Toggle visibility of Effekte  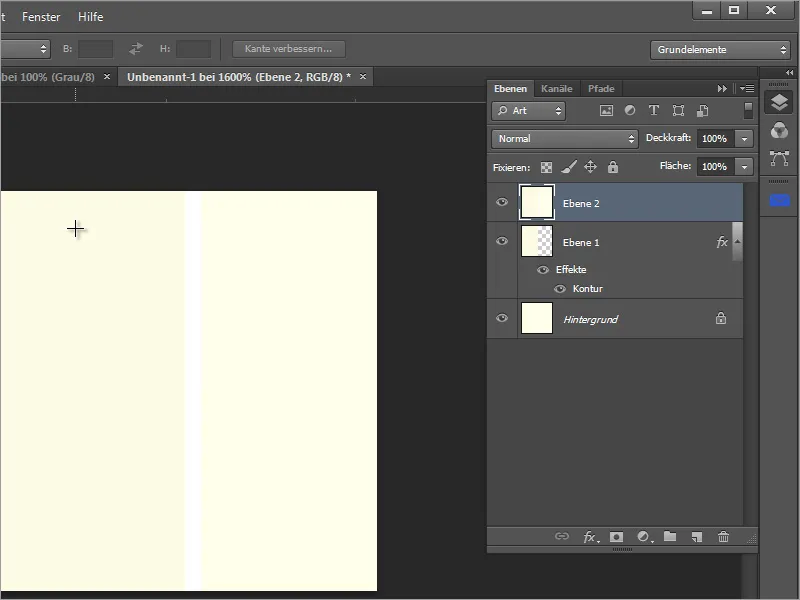(x=543, y=269)
